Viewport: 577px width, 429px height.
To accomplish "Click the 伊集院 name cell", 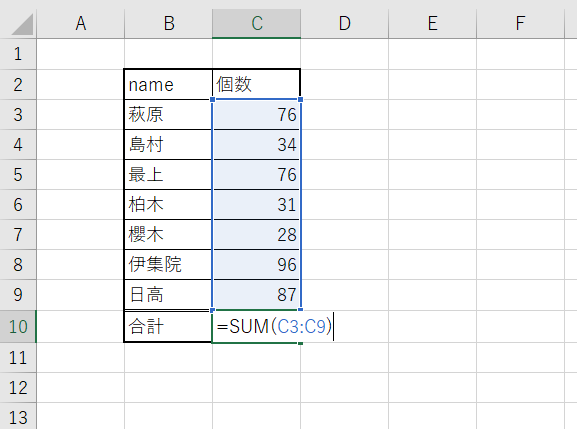I will (x=168, y=265).
